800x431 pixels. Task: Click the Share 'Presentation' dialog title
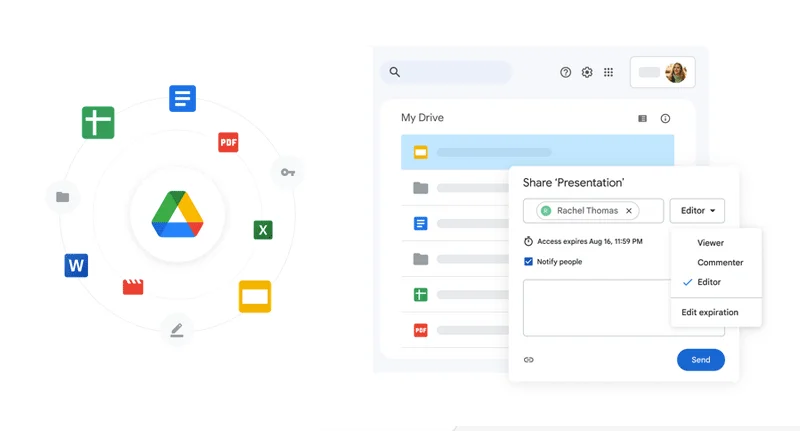[x=573, y=183]
